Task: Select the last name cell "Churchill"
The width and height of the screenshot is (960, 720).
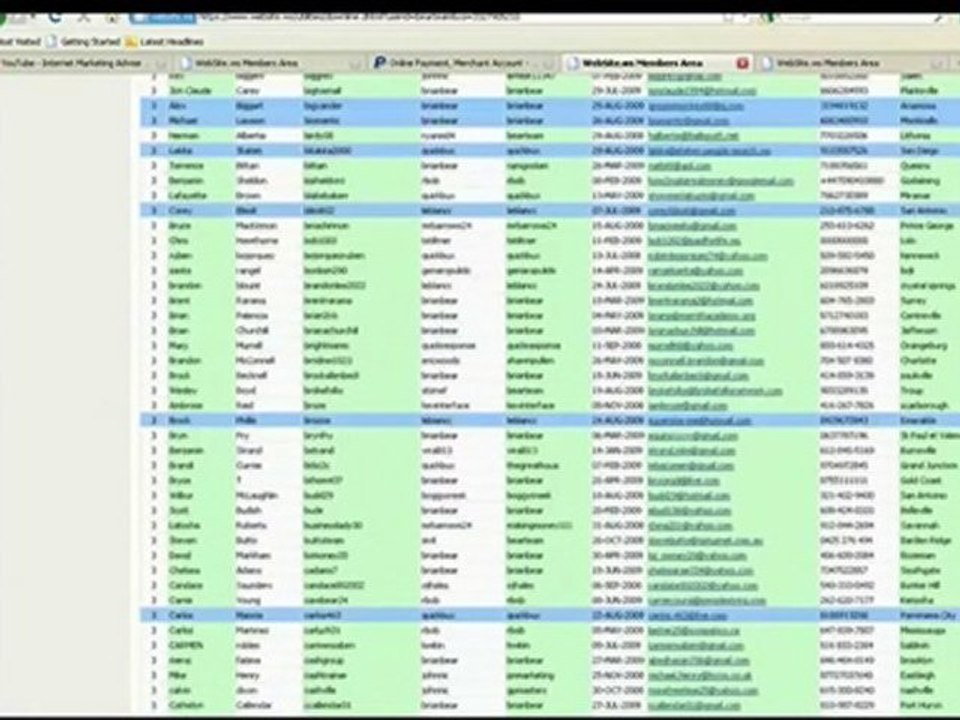Action: 252,331
